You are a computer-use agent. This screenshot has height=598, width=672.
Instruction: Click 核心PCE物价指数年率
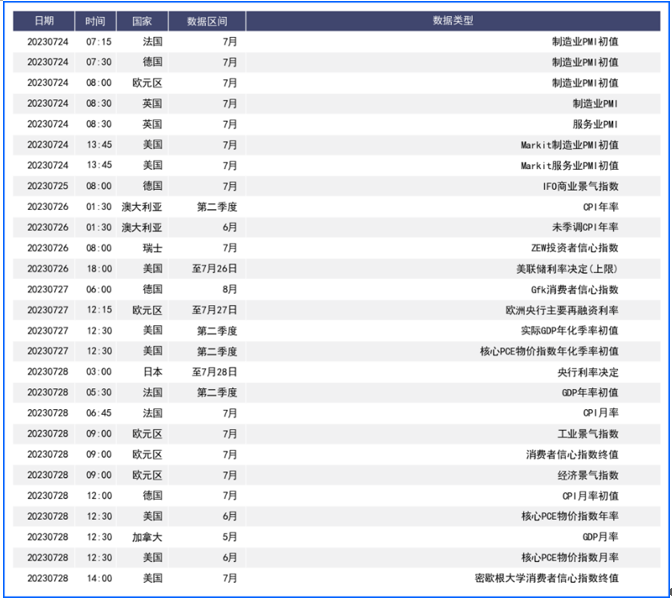[x=570, y=516]
